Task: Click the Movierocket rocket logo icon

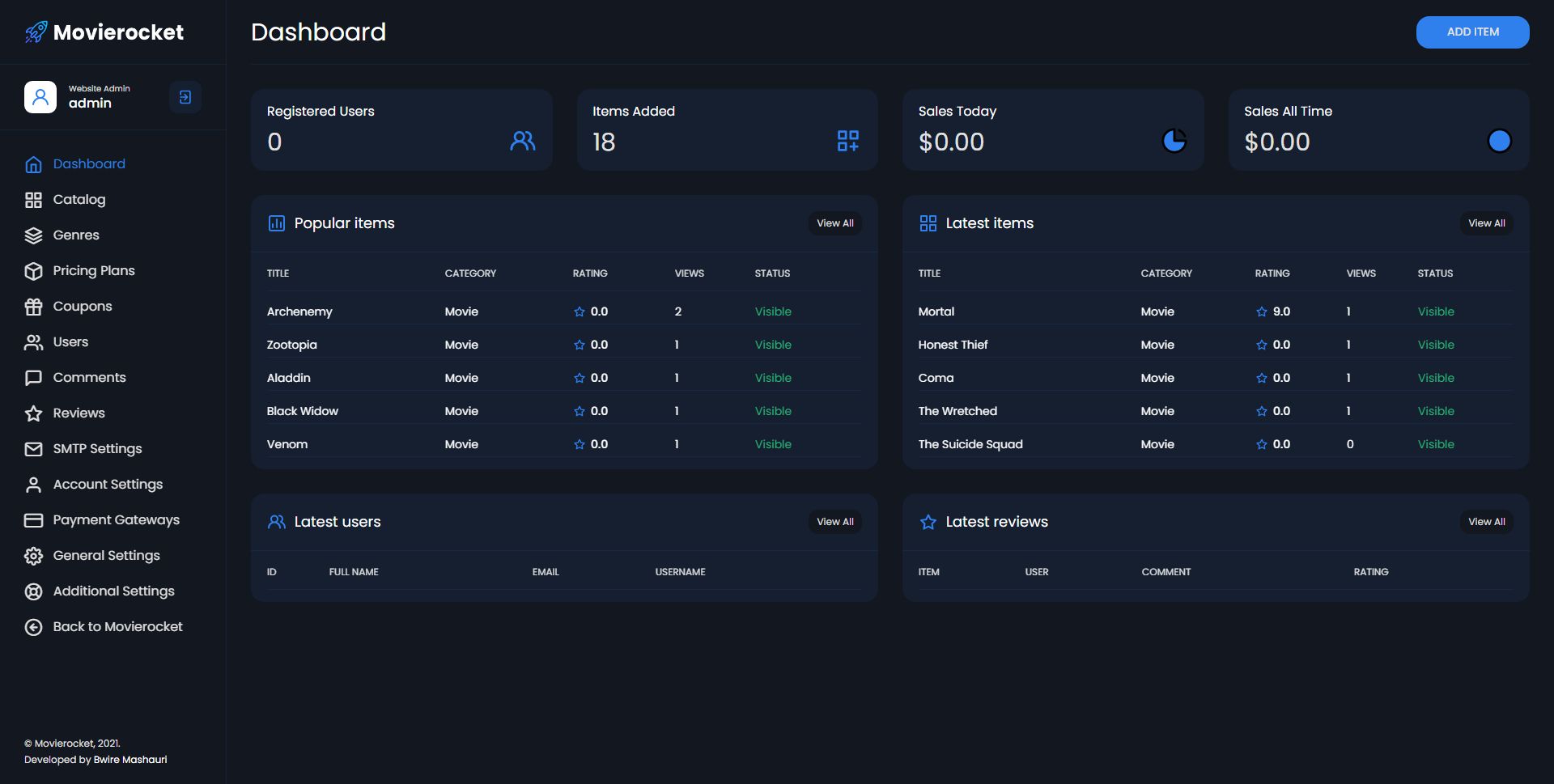Action: pos(36,32)
